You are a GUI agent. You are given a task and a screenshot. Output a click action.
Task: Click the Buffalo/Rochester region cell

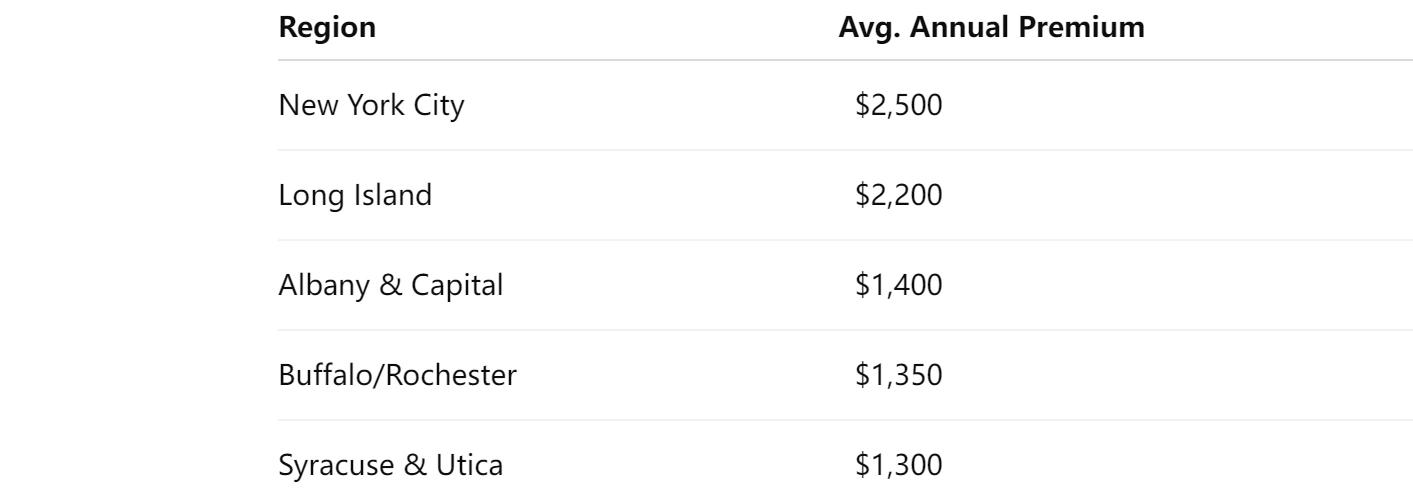coord(397,375)
